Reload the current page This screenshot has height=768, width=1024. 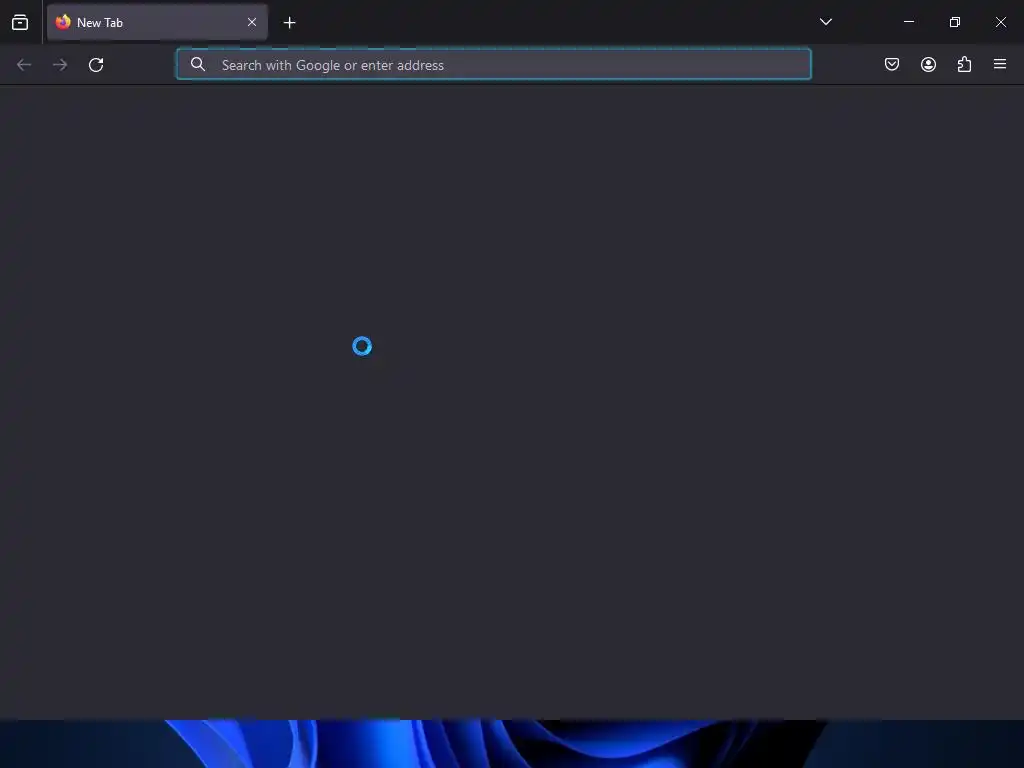coord(96,65)
